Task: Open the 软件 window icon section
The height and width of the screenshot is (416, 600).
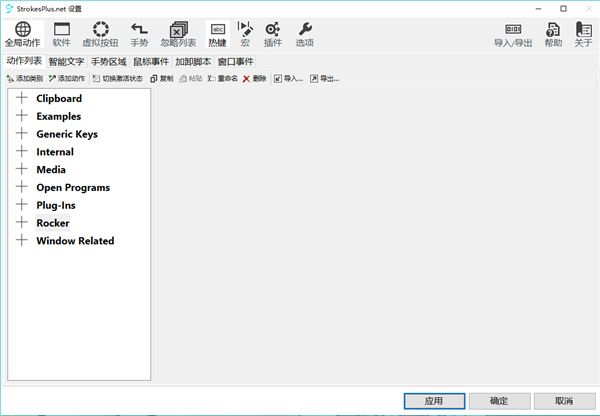Action: click(62, 34)
